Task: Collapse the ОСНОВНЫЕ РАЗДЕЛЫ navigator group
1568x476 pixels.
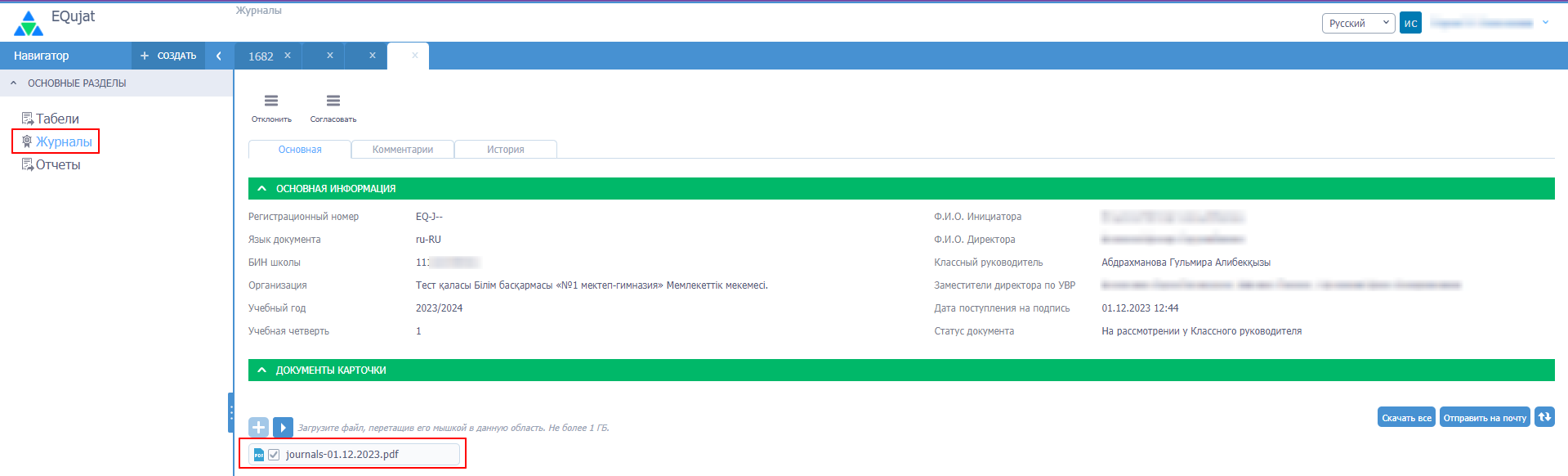Action: 14,83
